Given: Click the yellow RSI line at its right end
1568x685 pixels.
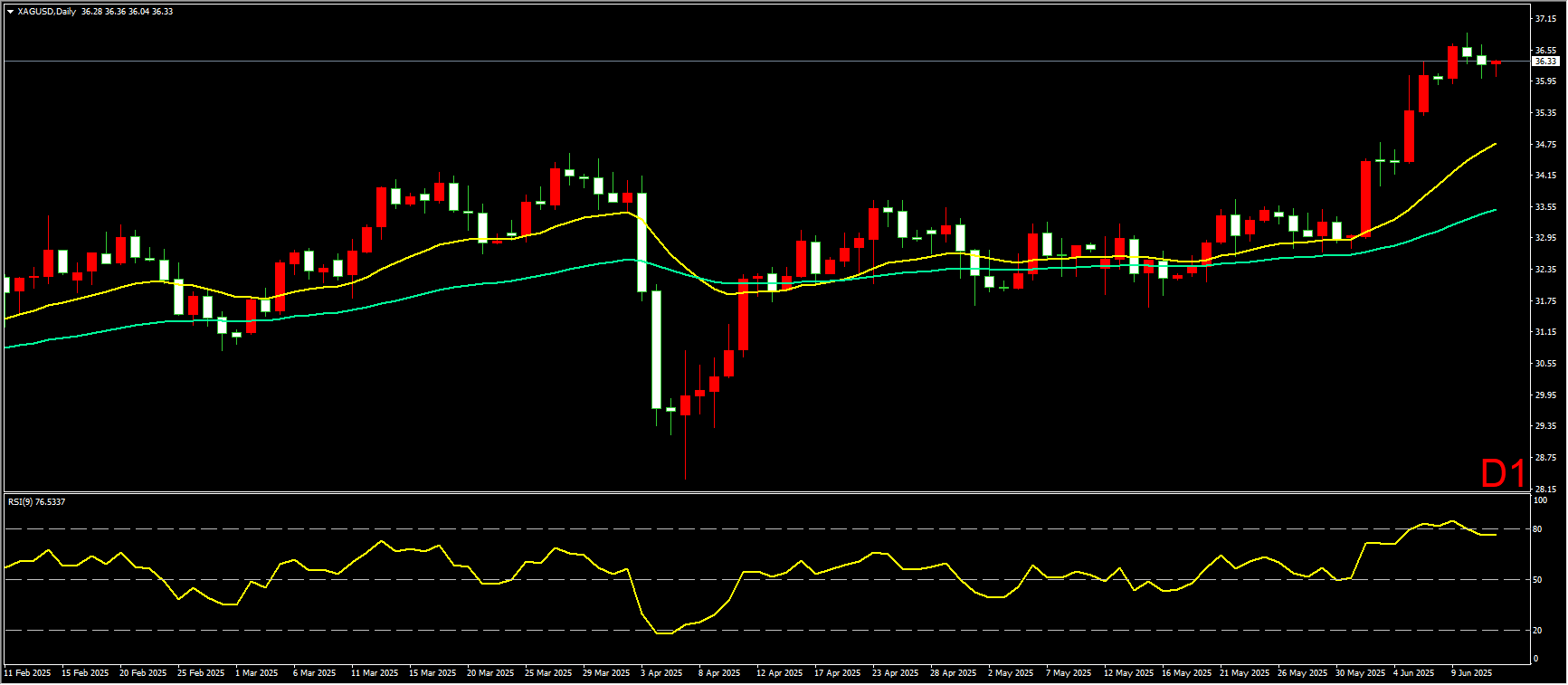Looking at the screenshot, I should [1494, 534].
